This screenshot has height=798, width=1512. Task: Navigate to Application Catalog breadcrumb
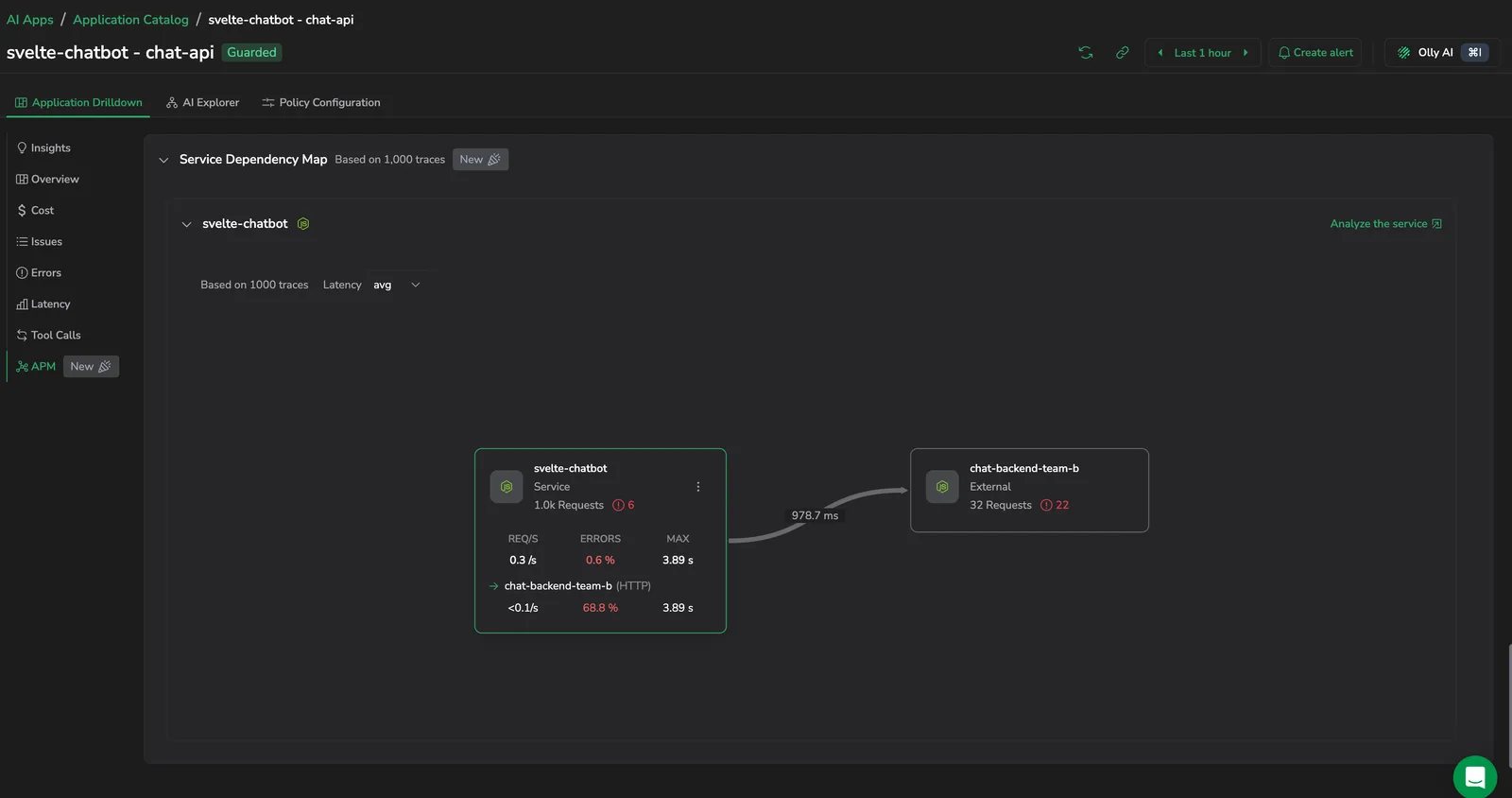coord(130,20)
